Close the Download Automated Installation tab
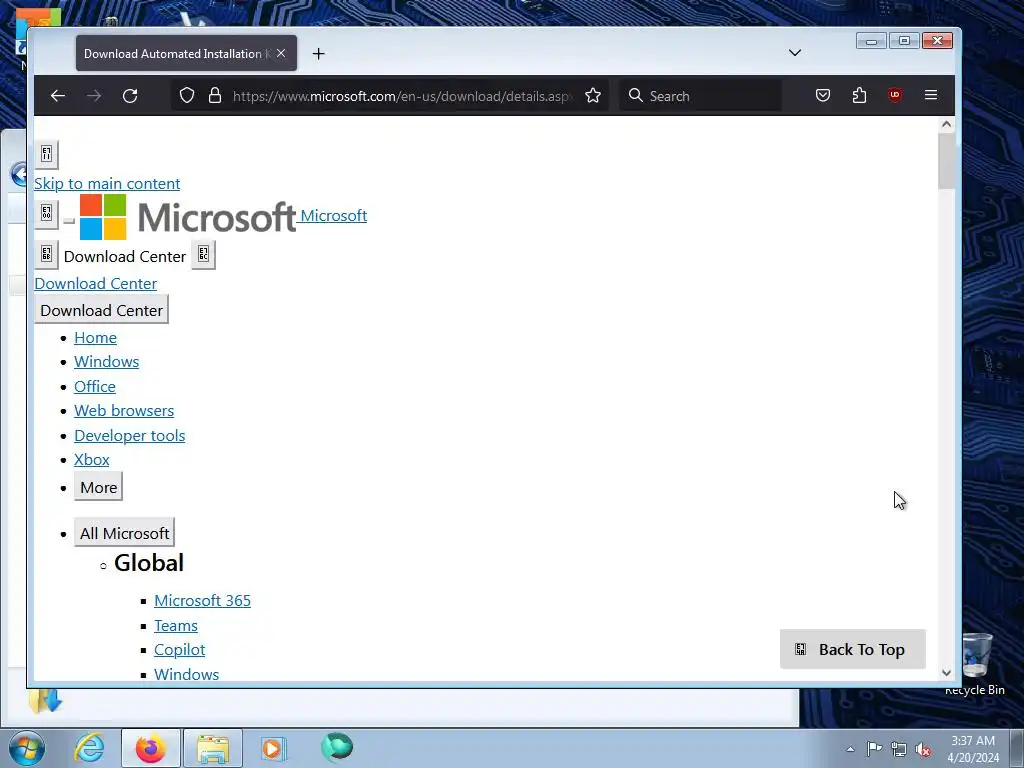This screenshot has width=1024, height=768. point(281,54)
